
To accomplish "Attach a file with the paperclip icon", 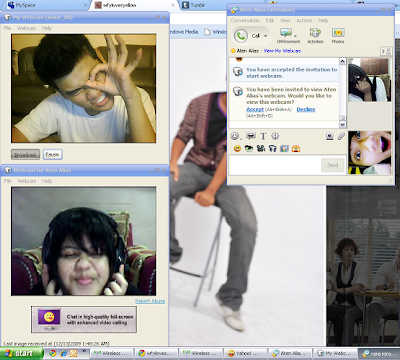I will tap(341, 136).
